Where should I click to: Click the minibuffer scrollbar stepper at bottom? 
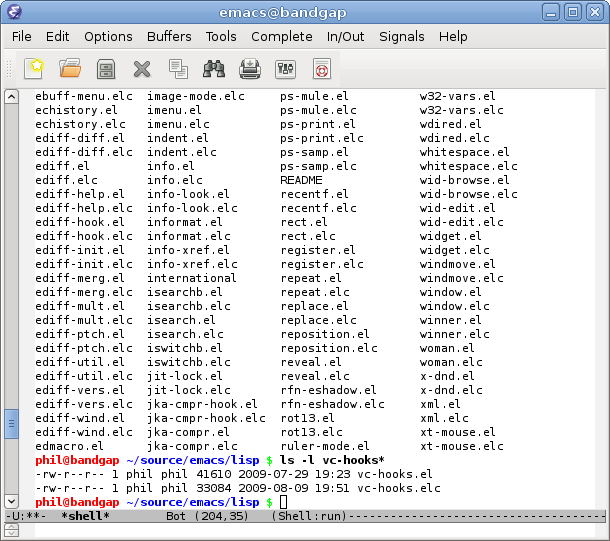(11, 530)
